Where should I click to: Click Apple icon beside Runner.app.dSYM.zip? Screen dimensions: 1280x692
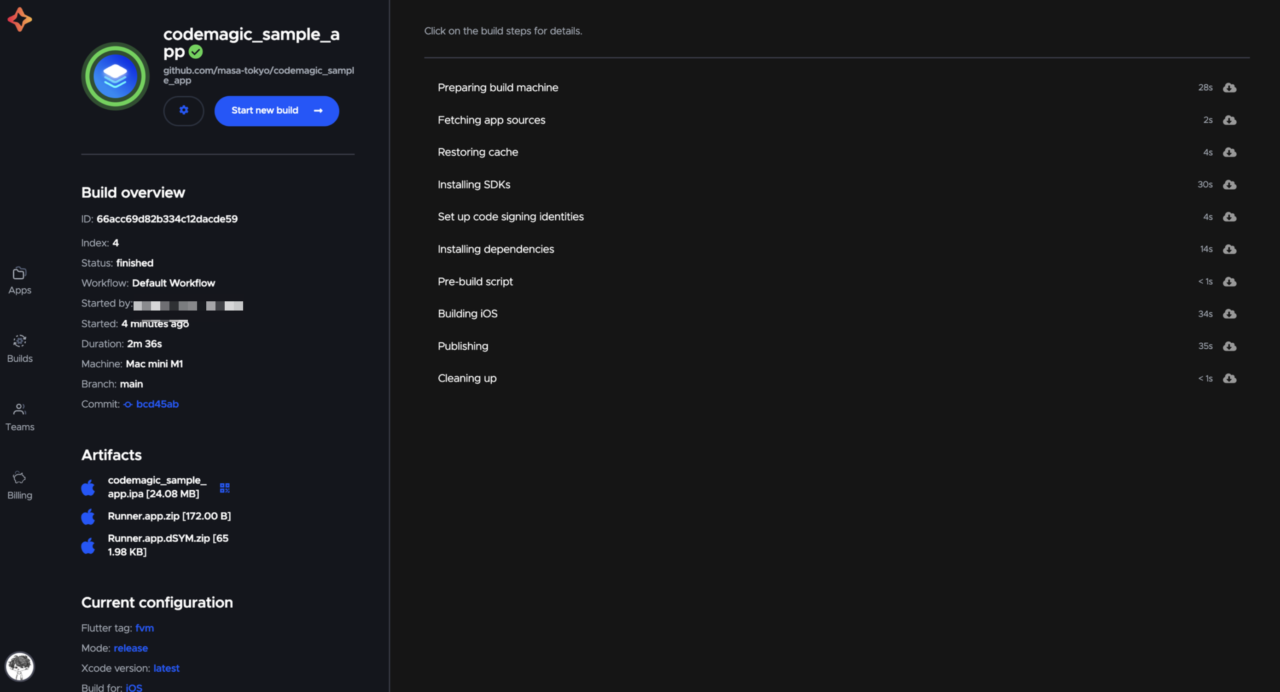click(88, 546)
